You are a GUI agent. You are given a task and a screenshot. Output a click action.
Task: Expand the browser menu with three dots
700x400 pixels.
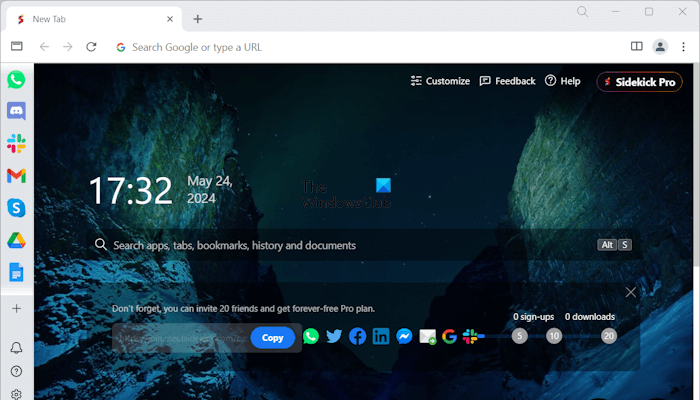click(x=684, y=46)
